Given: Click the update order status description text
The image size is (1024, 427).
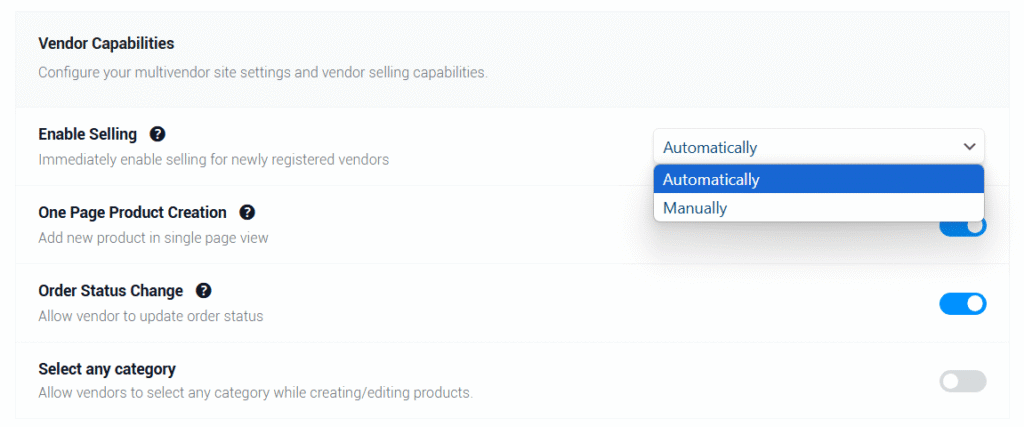Looking at the screenshot, I should point(150,316).
